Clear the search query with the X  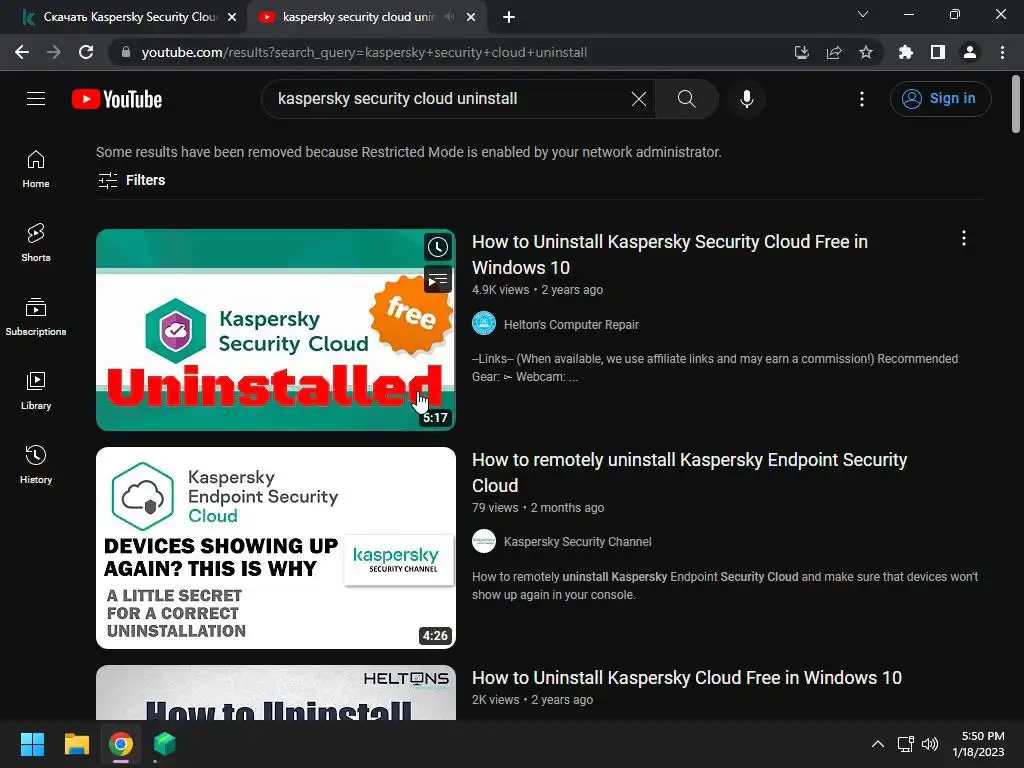[639, 99]
